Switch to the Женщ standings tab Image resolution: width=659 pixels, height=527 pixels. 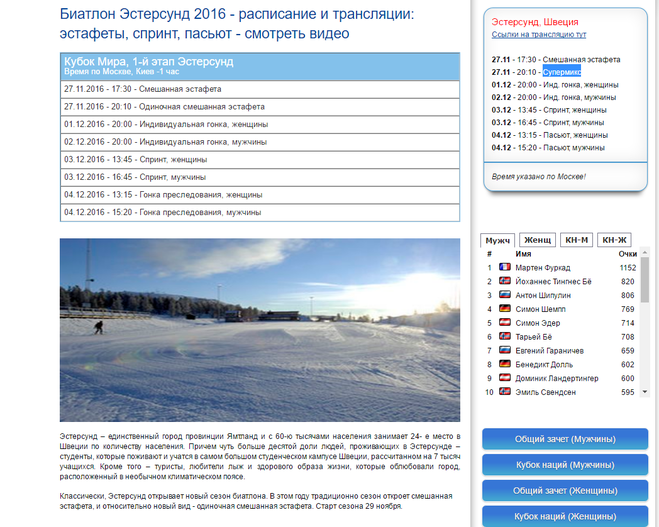tap(538, 240)
